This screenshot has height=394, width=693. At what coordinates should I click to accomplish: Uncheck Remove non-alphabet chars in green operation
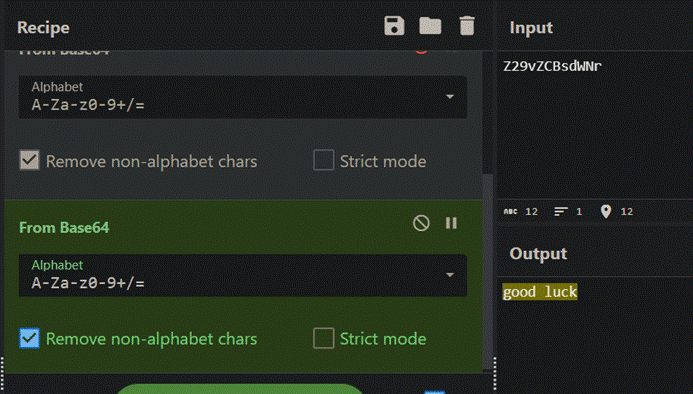click(x=29, y=338)
